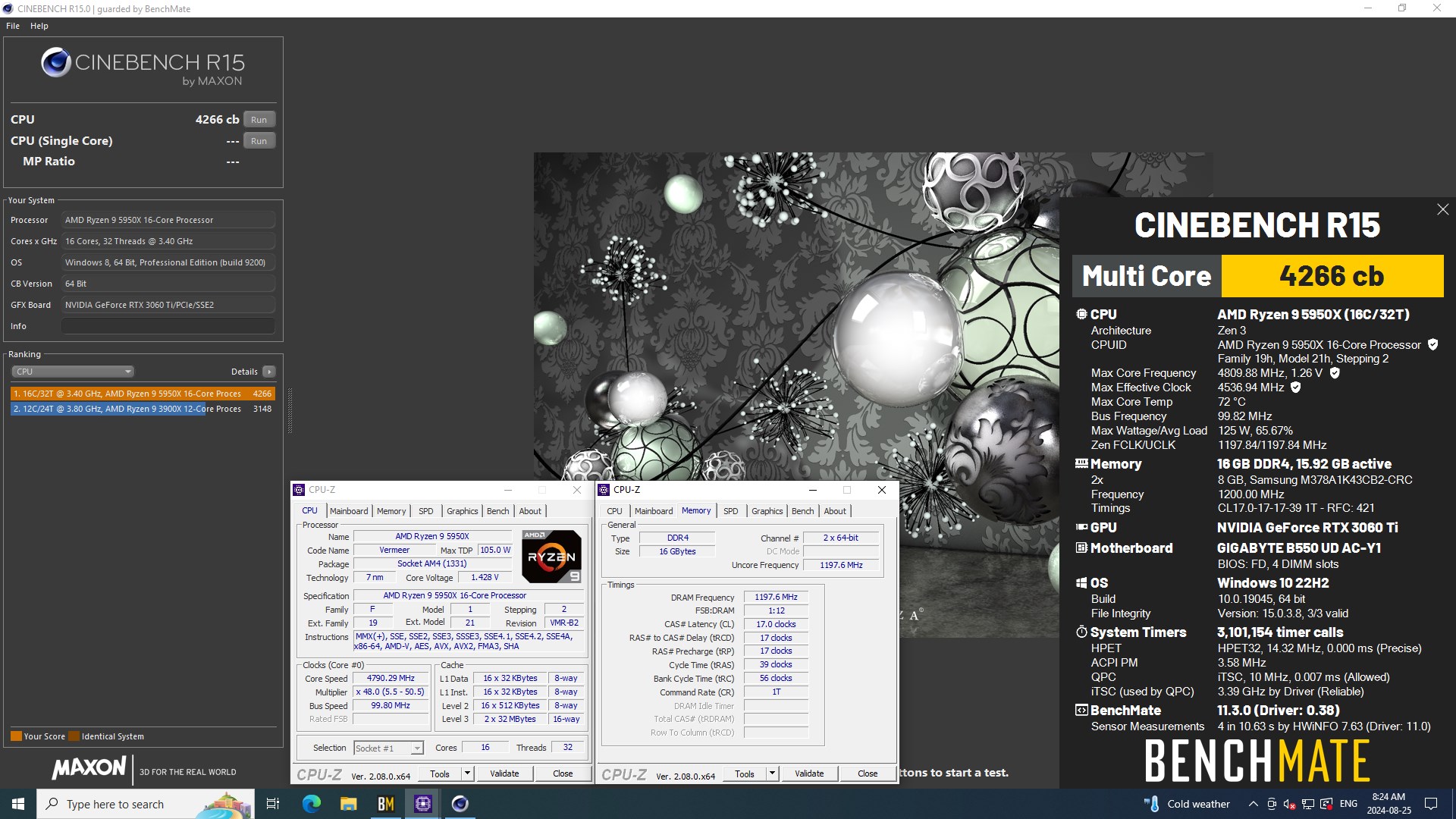Open Socket #1 selection dropdown

click(x=388, y=748)
